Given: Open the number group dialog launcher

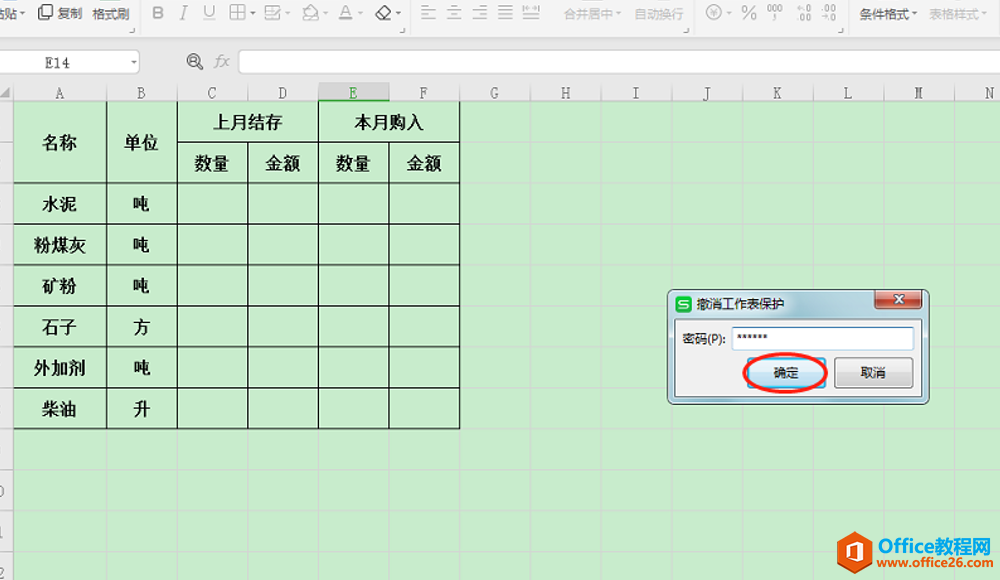Looking at the screenshot, I should click(841, 30).
